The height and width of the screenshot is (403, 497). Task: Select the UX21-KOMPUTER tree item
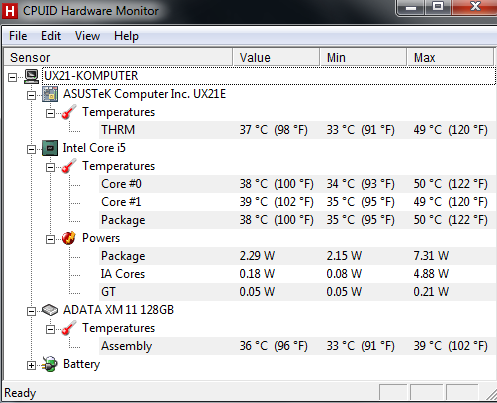[x=91, y=76]
